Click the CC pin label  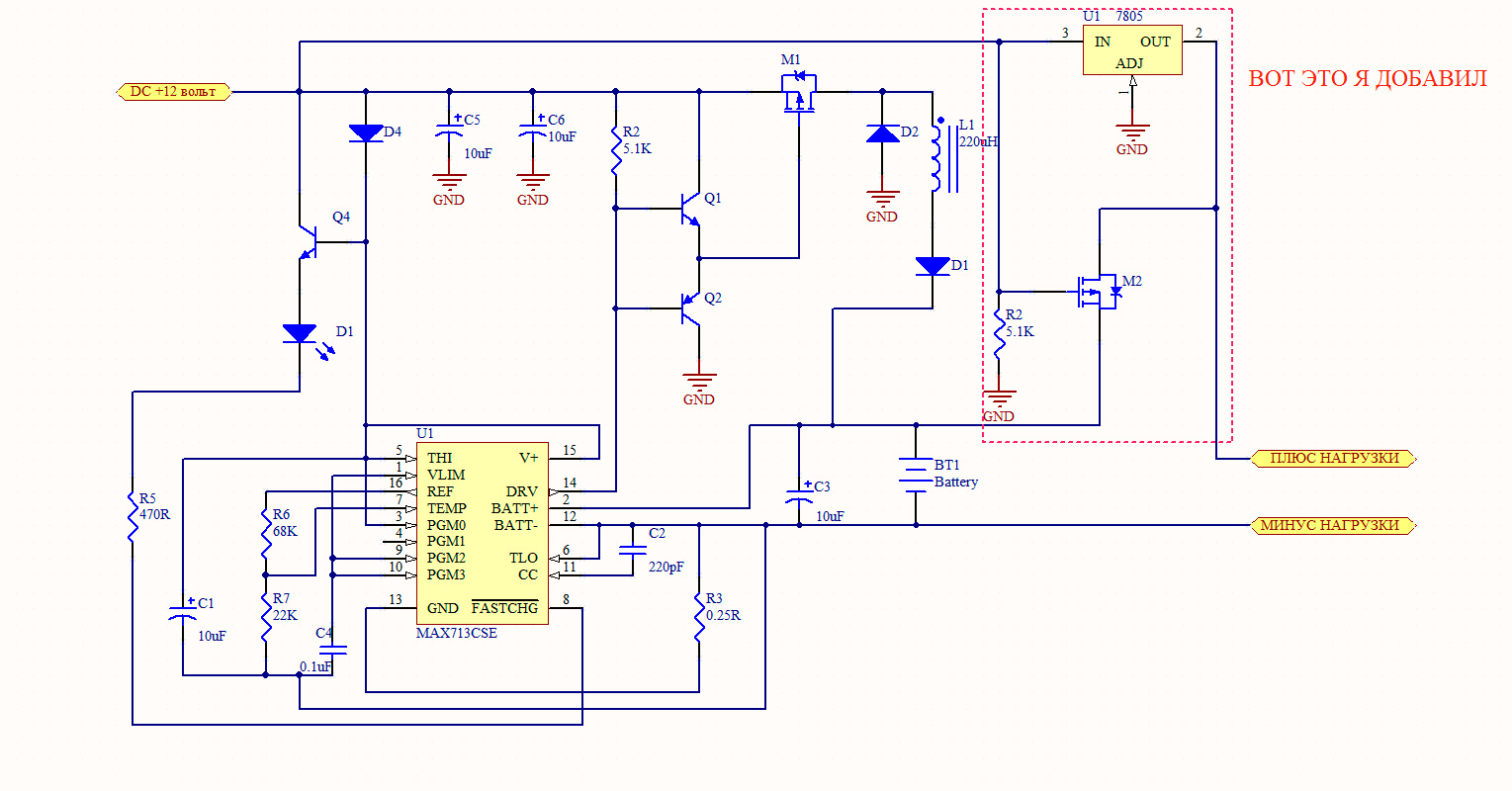point(528,574)
